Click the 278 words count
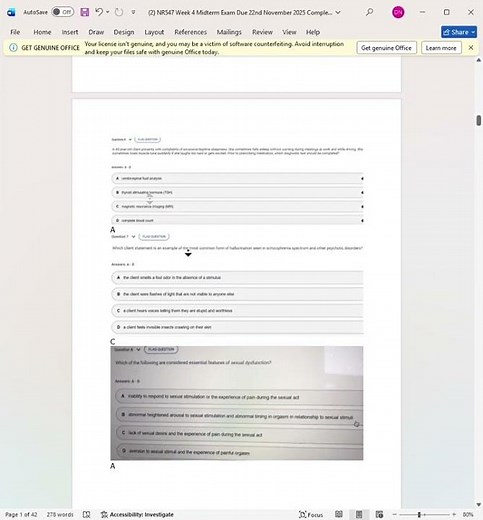 coord(60,514)
